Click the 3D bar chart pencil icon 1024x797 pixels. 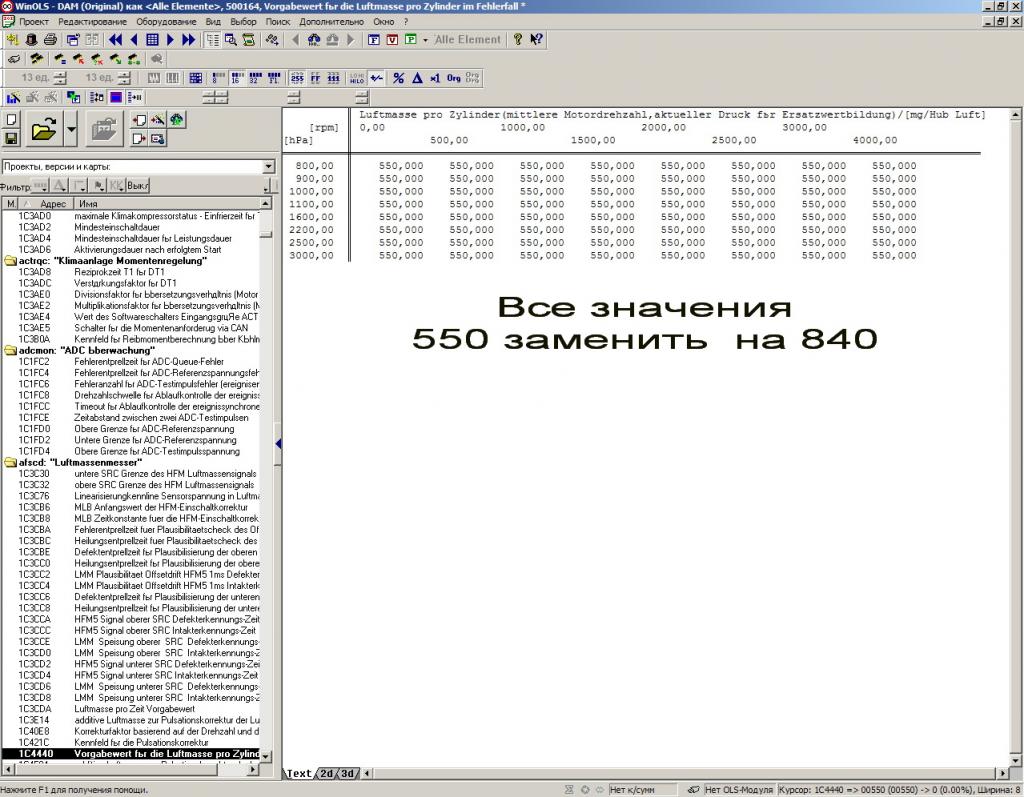point(12,98)
